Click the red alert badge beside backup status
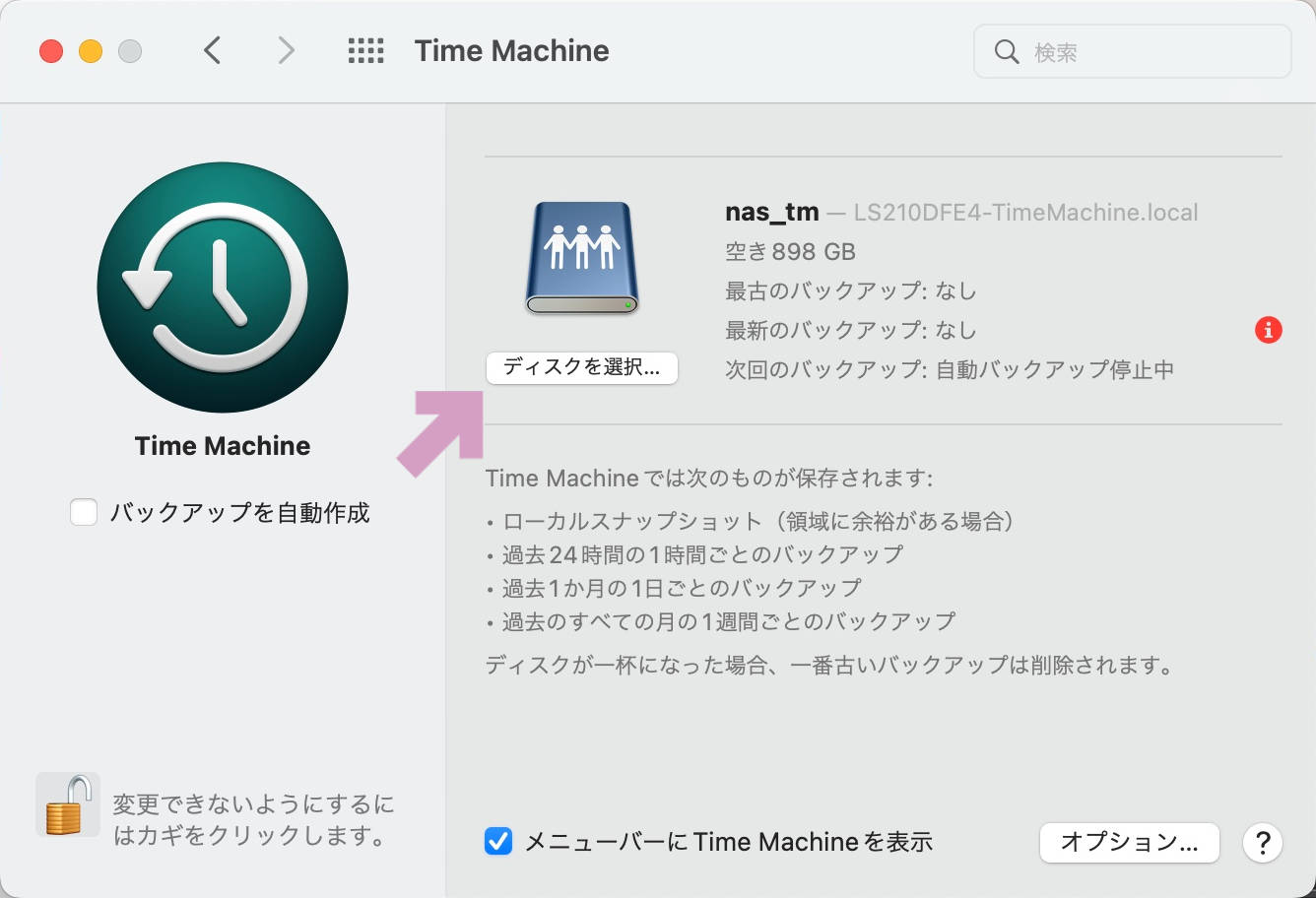 click(1269, 330)
